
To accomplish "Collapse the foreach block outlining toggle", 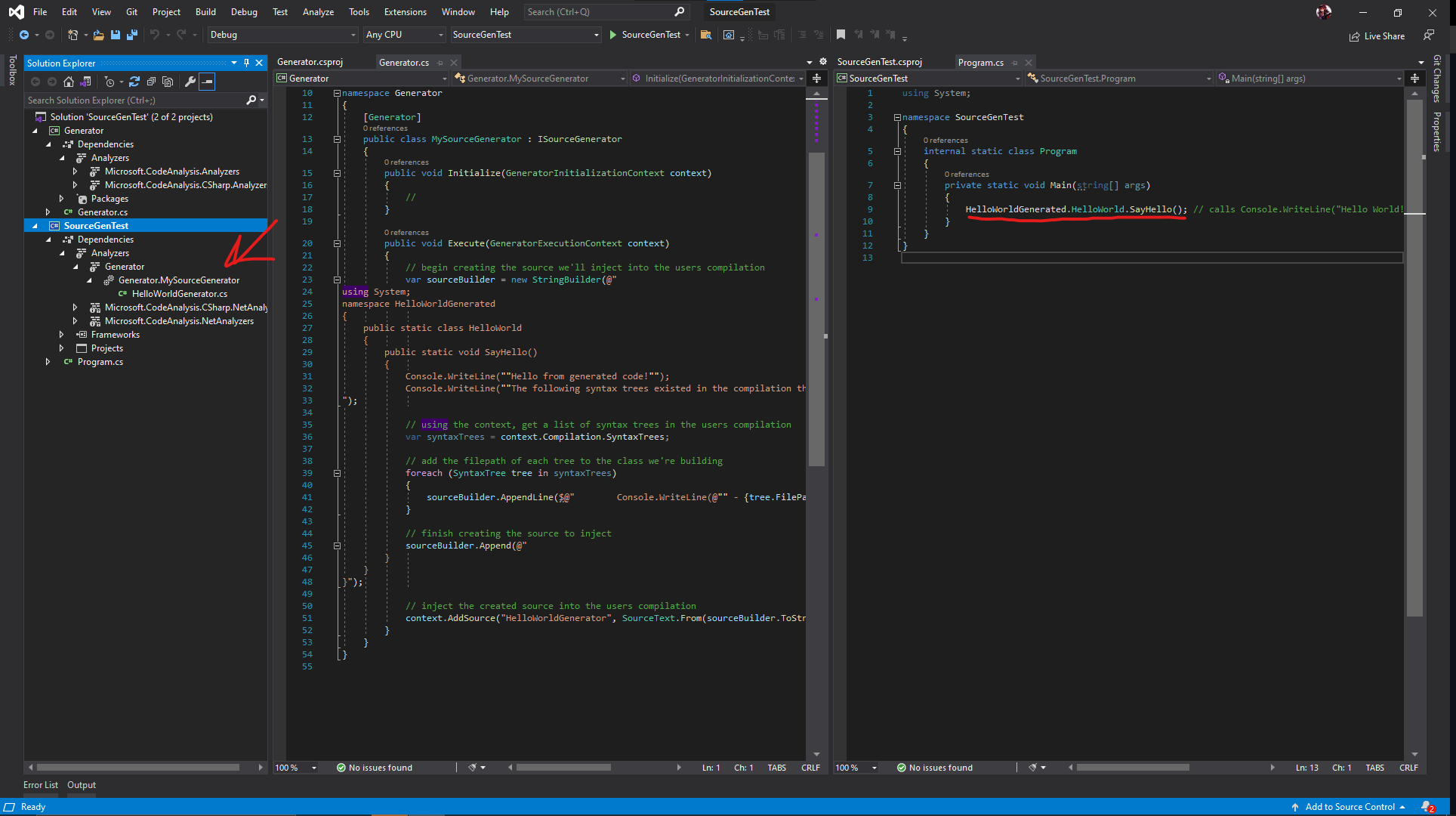I will click(x=337, y=473).
